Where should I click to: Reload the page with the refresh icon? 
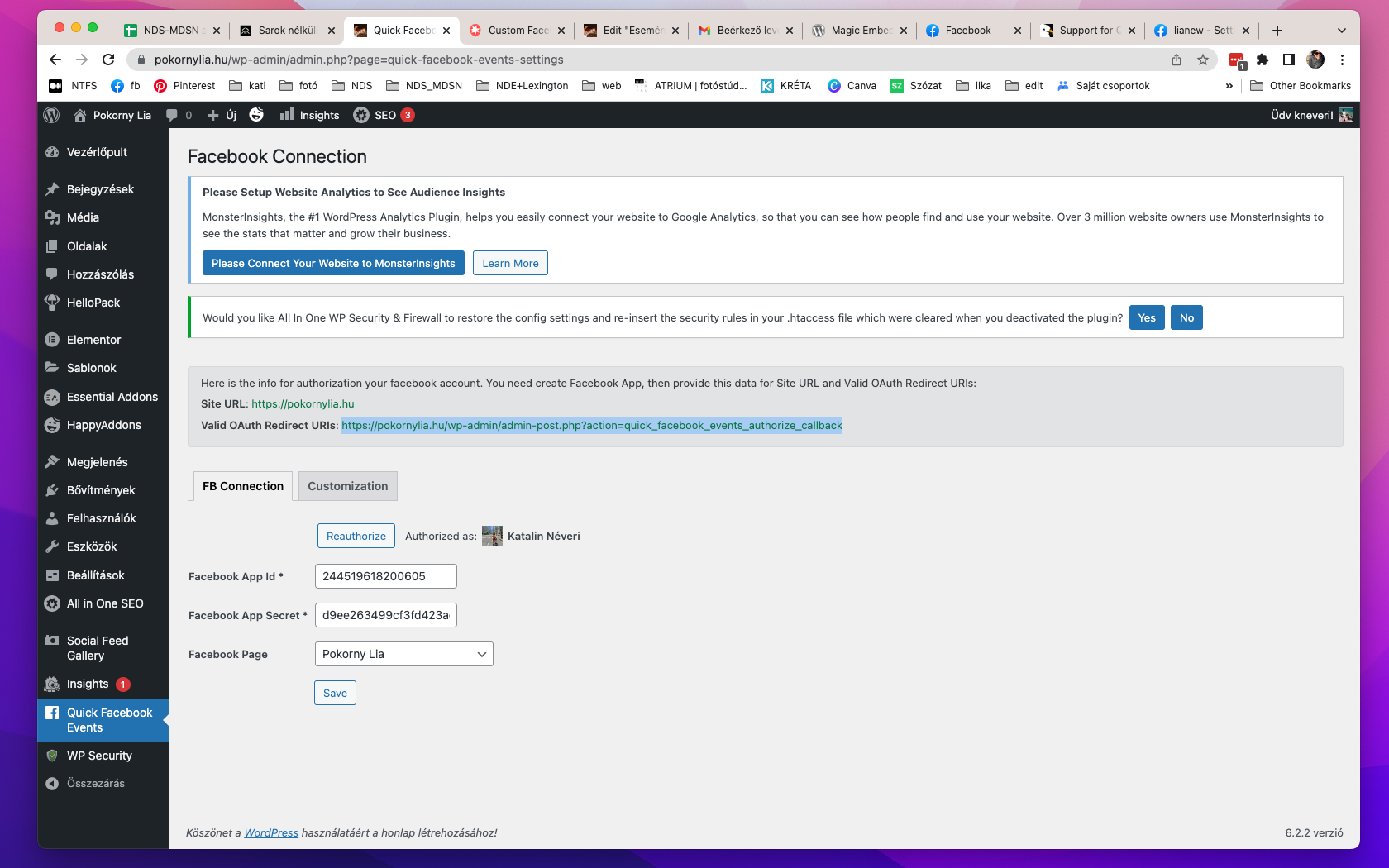(108, 60)
